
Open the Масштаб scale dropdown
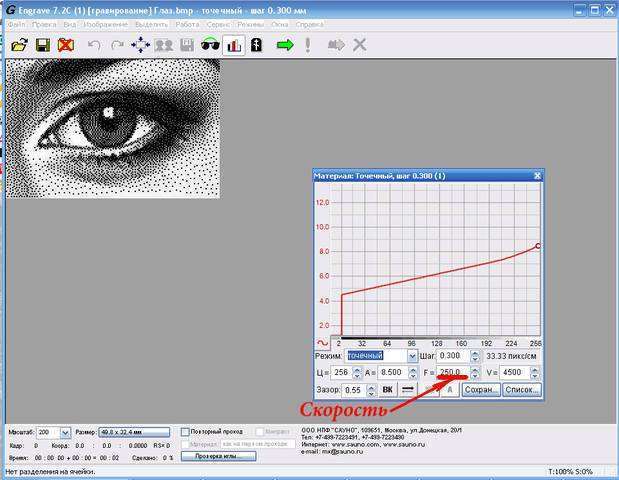(x=65, y=432)
